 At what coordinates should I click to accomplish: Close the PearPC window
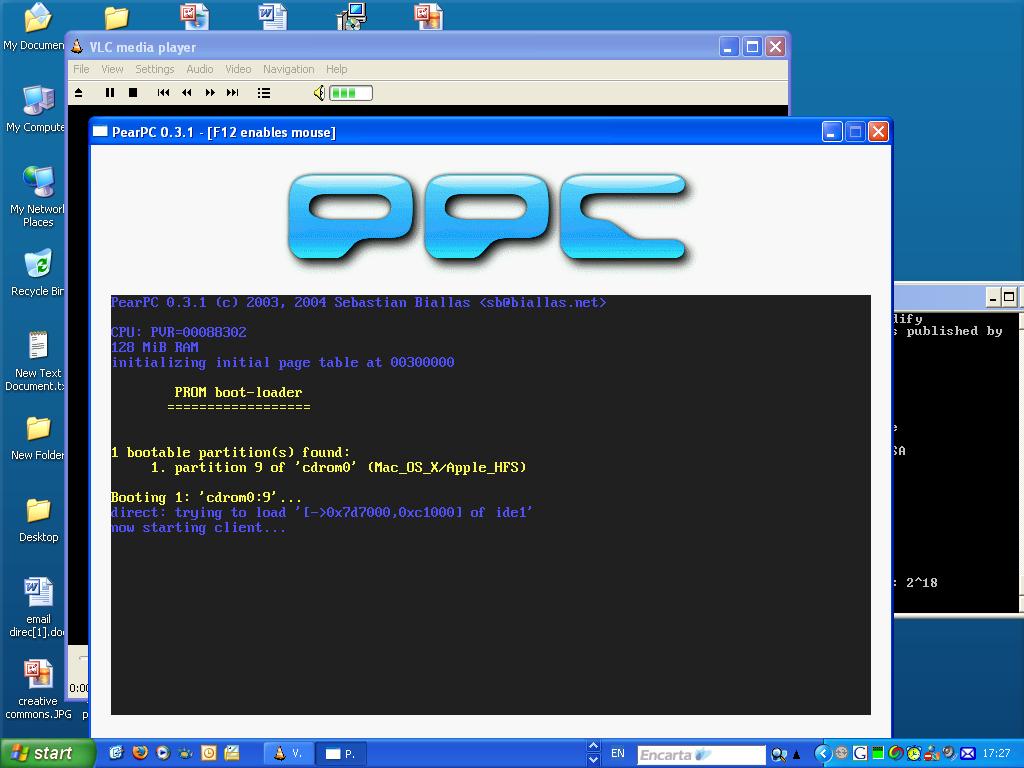[878, 132]
